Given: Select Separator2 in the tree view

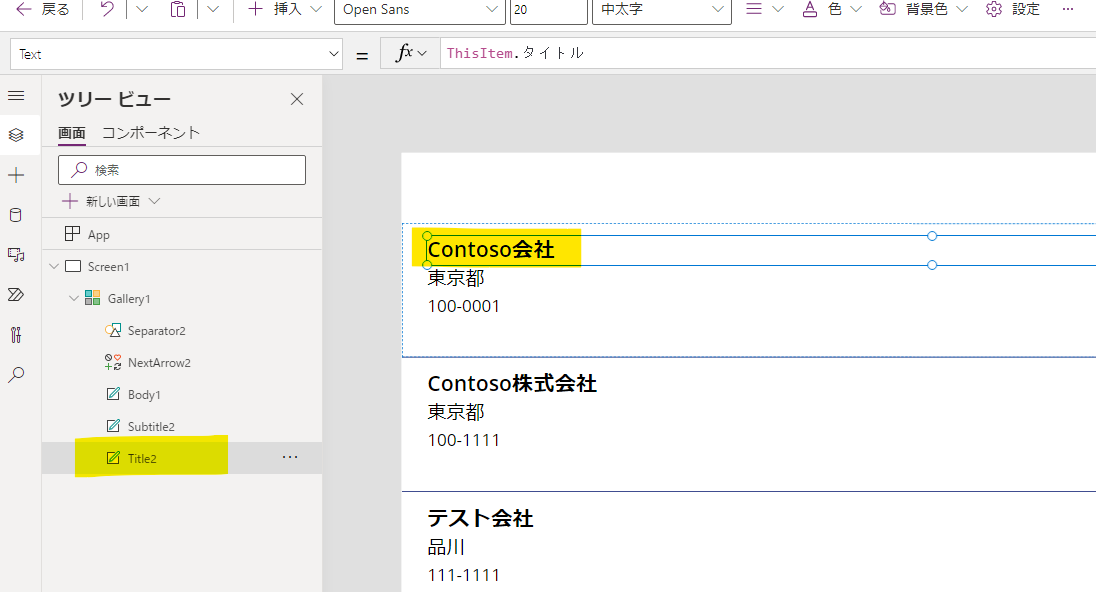Looking at the screenshot, I should tap(157, 331).
